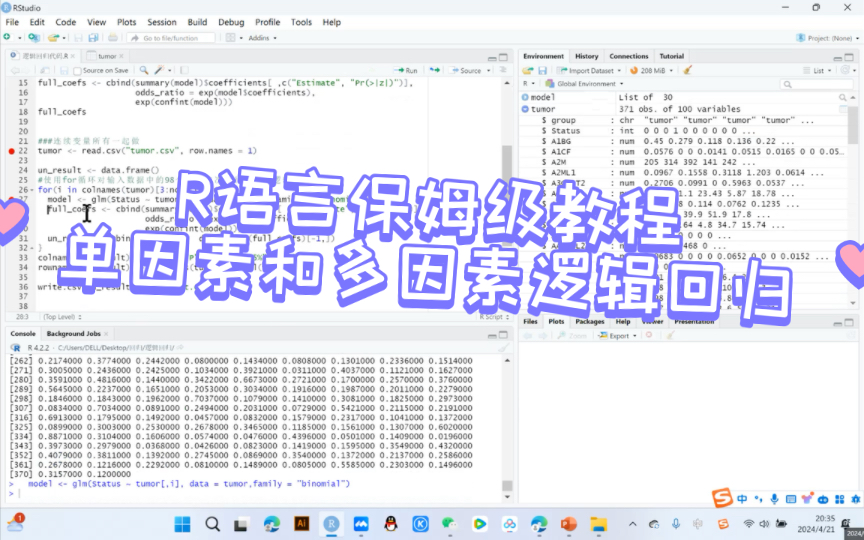Open the Global Environment dropdown

(x=584, y=84)
